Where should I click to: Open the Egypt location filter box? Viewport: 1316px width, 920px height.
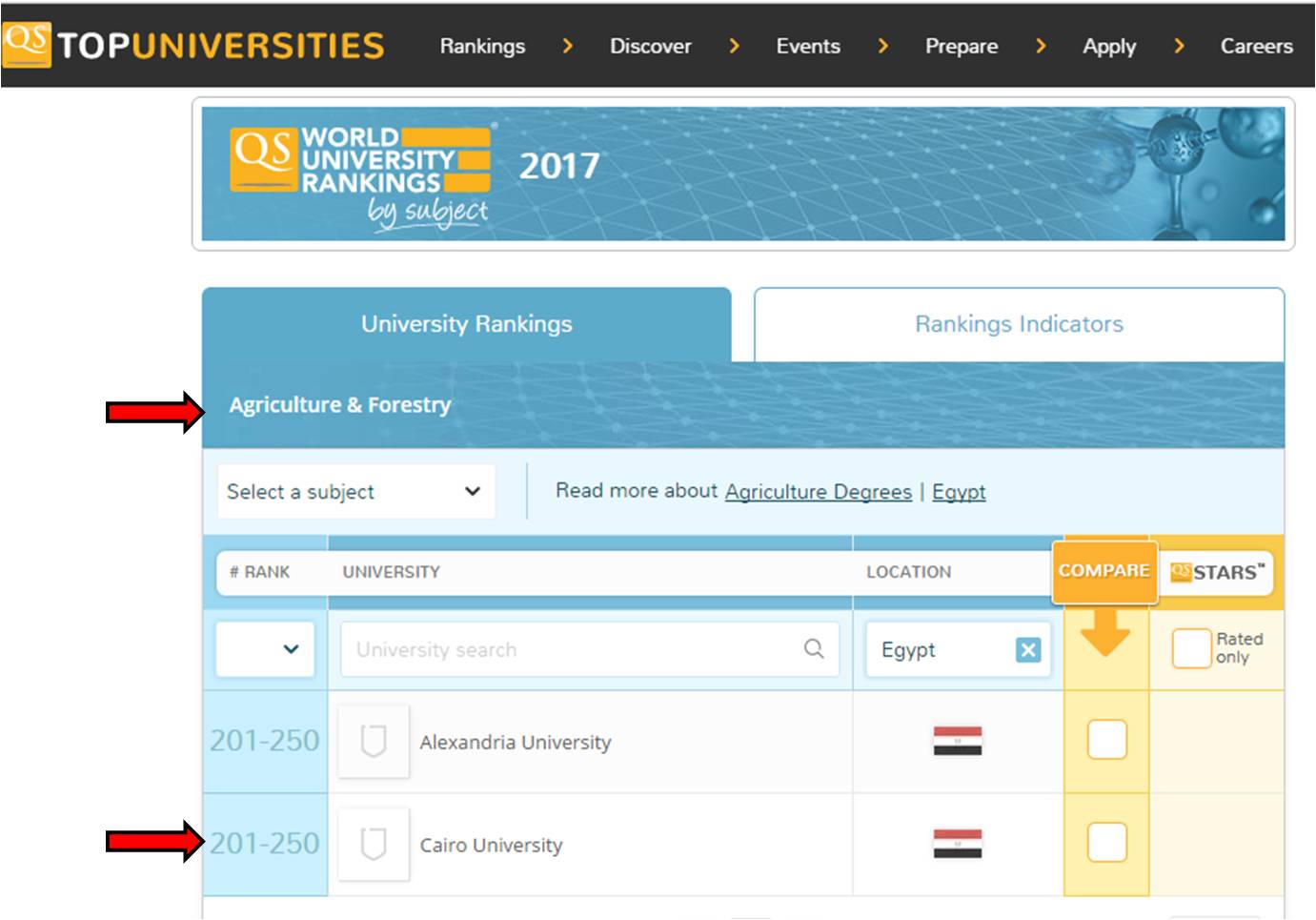(x=959, y=649)
